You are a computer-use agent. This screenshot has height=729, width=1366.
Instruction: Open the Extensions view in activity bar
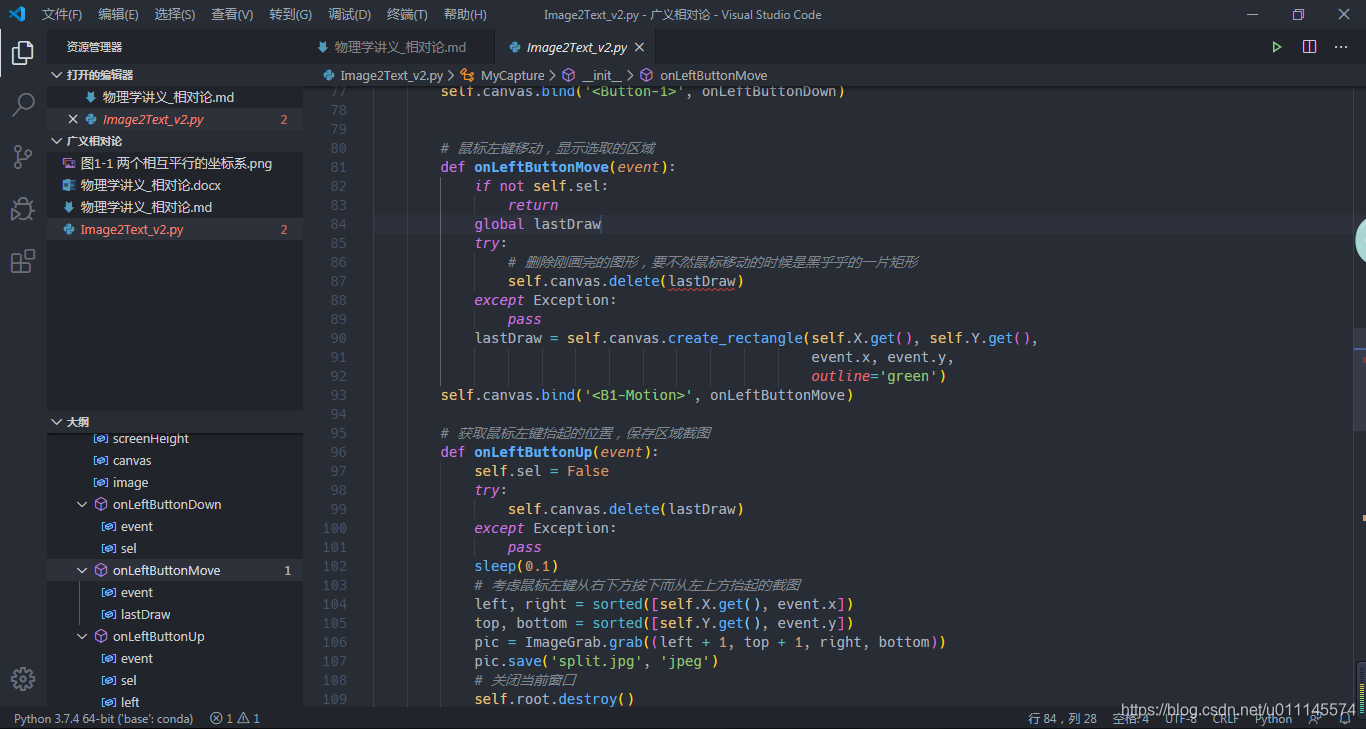23,261
